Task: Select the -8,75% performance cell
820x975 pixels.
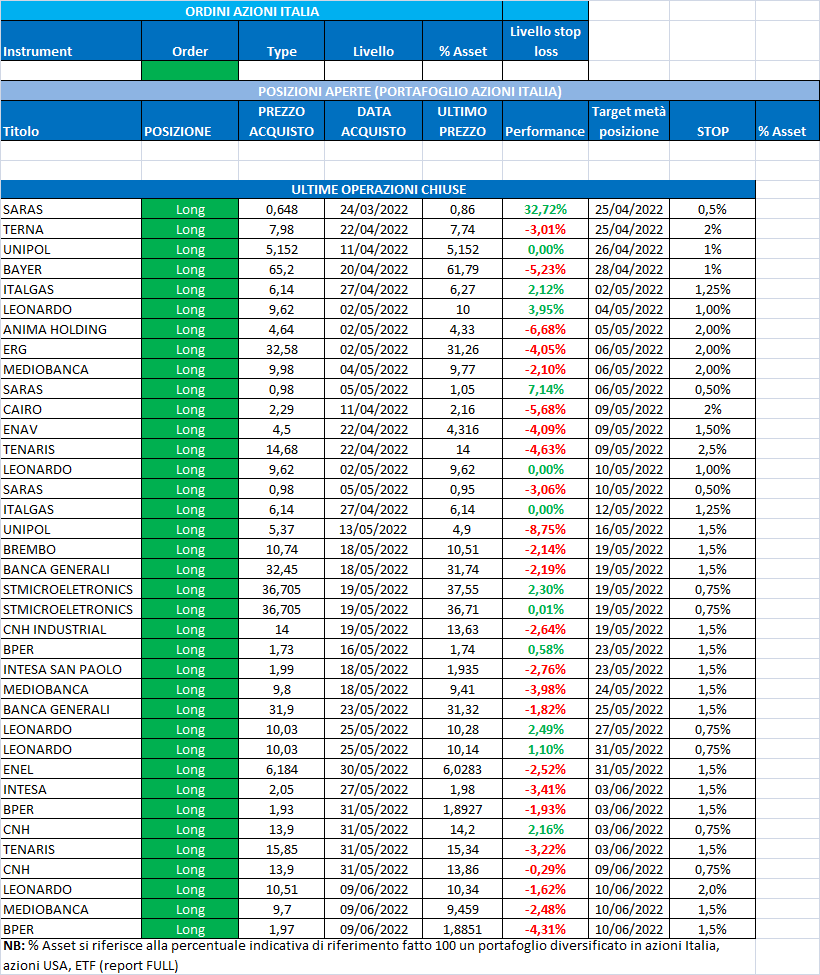Action: point(545,529)
